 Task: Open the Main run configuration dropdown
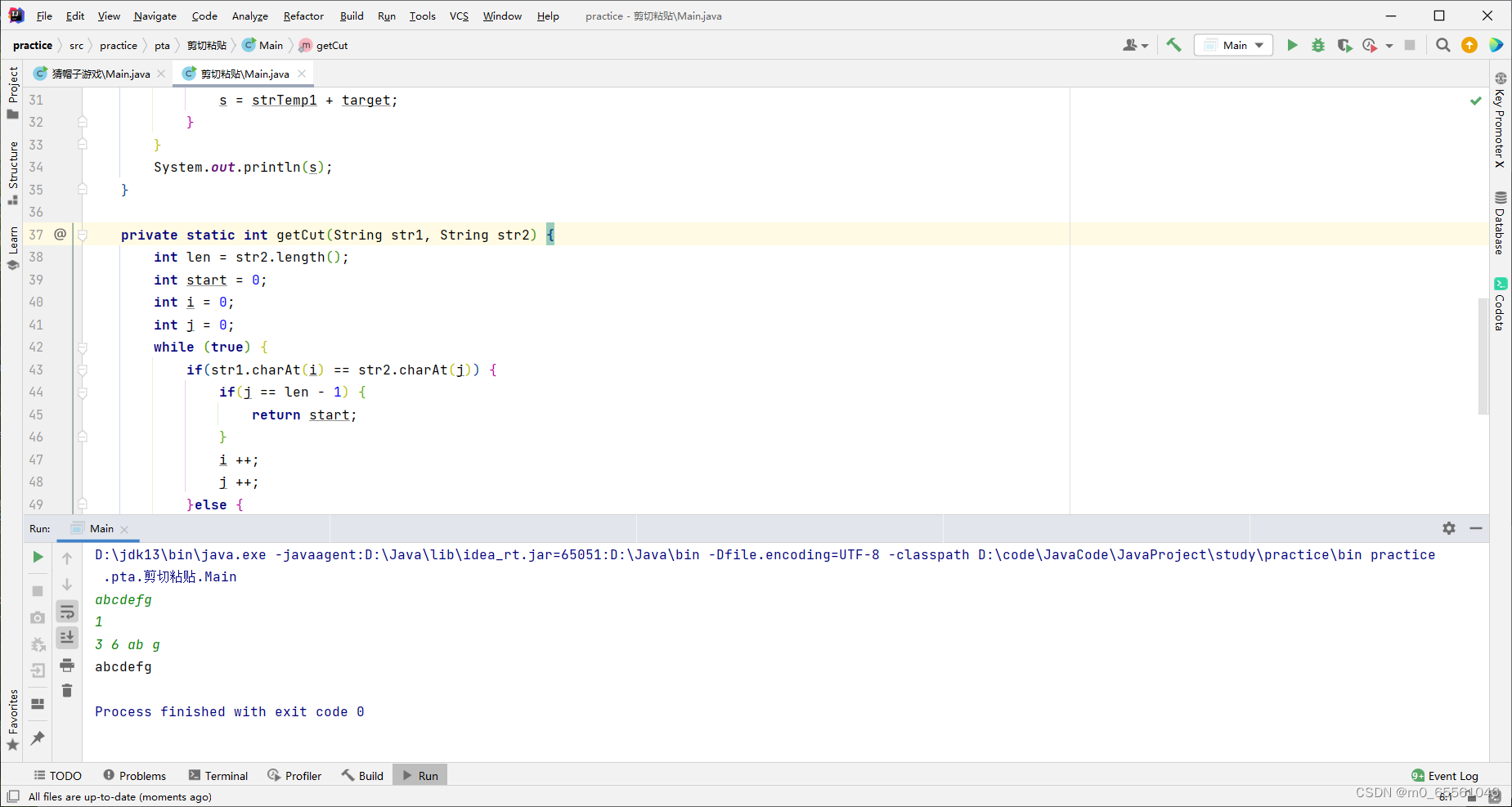pos(1232,45)
